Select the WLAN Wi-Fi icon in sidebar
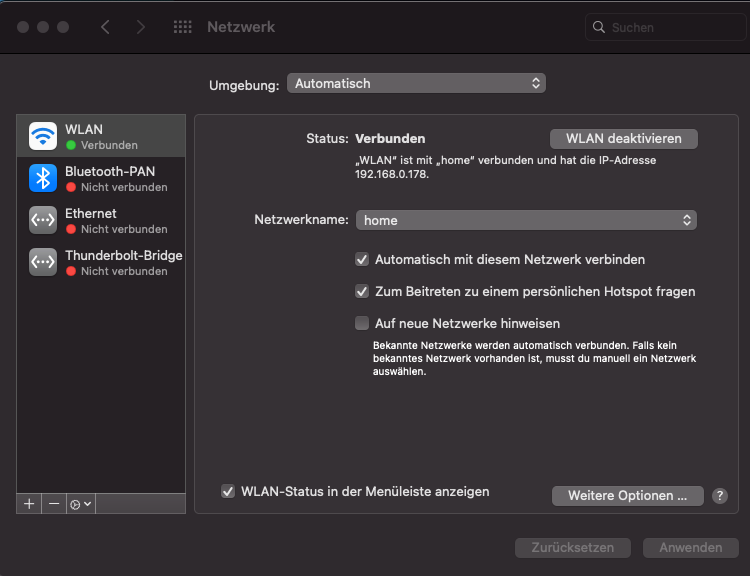The height and width of the screenshot is (576, 750). pyautogui.click(x=43, y=136)
